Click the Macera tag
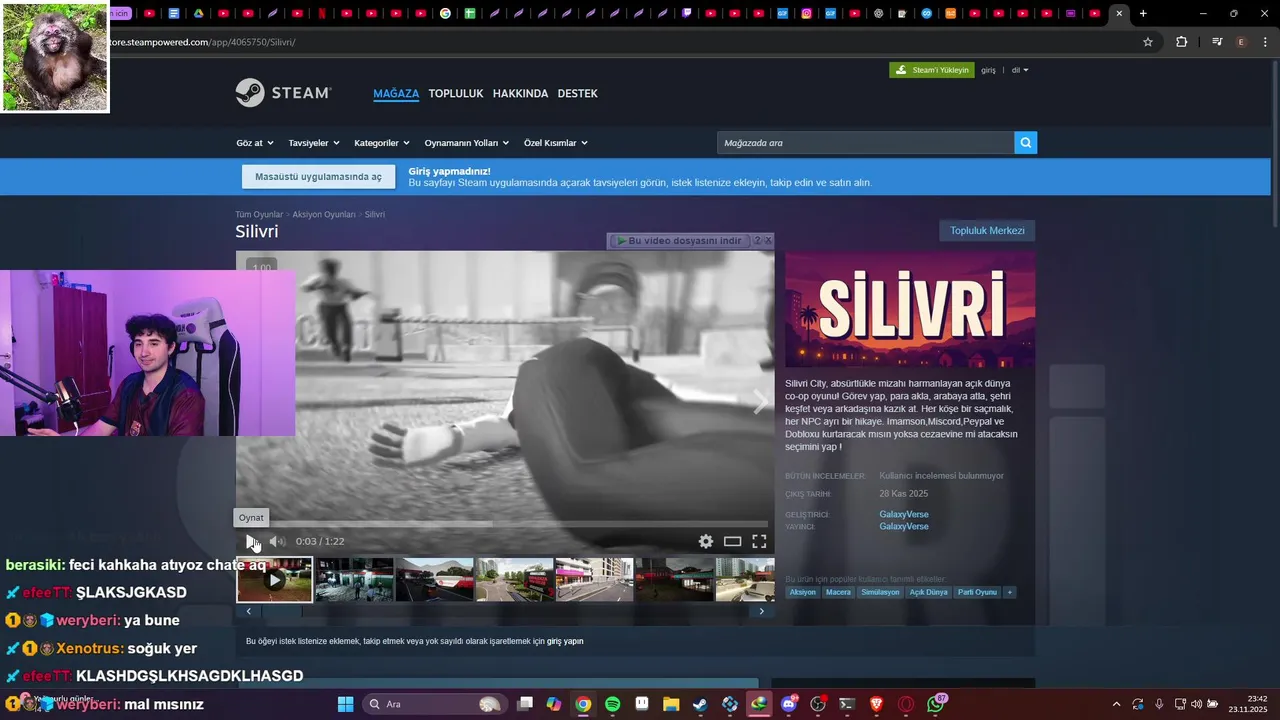The width and height of the screenshot is (1280, 720). point(838,592)
